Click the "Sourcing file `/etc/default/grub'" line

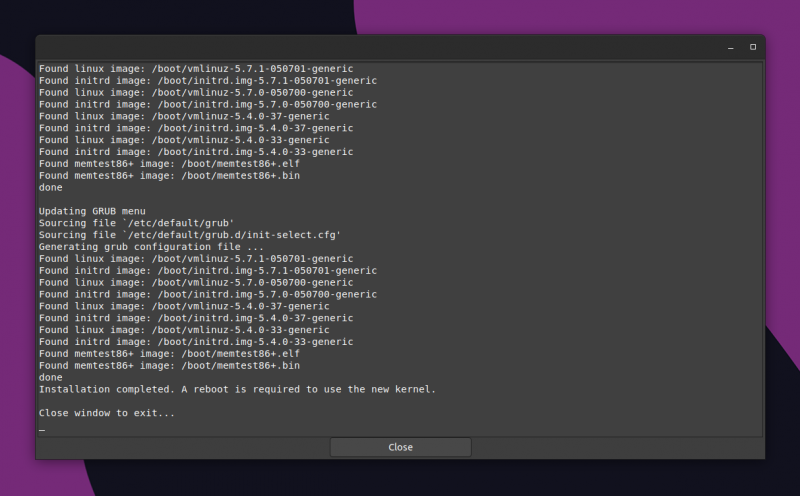[x=136, y=223]
